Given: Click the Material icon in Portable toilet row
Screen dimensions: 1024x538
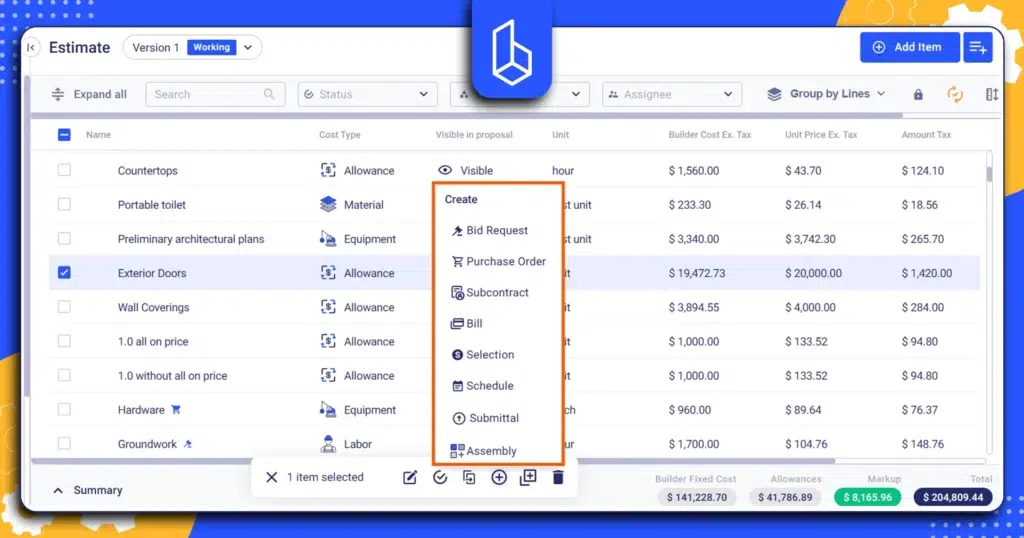Looking at the screenshot, I should point(328,204).
